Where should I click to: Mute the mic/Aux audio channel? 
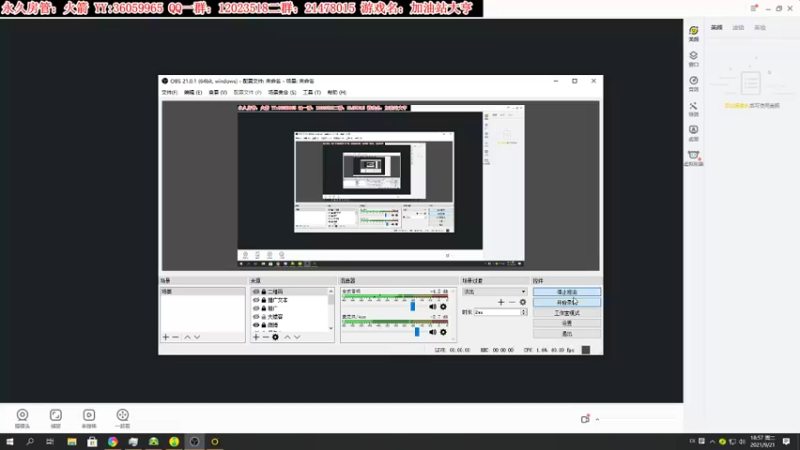tap(433, 332)
